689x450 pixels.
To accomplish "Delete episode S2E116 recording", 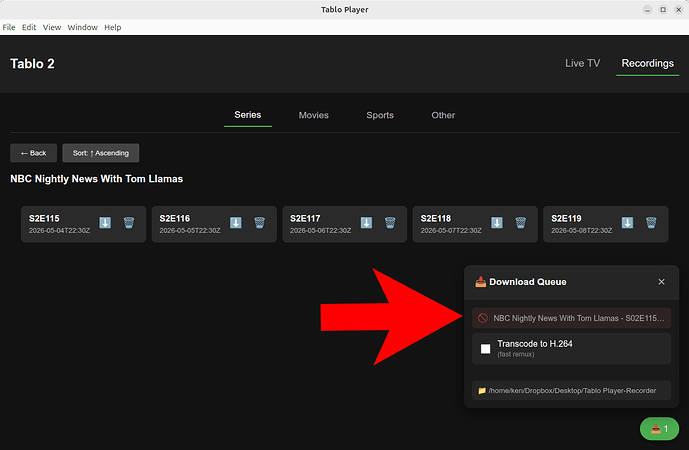I will pos(260,223).
